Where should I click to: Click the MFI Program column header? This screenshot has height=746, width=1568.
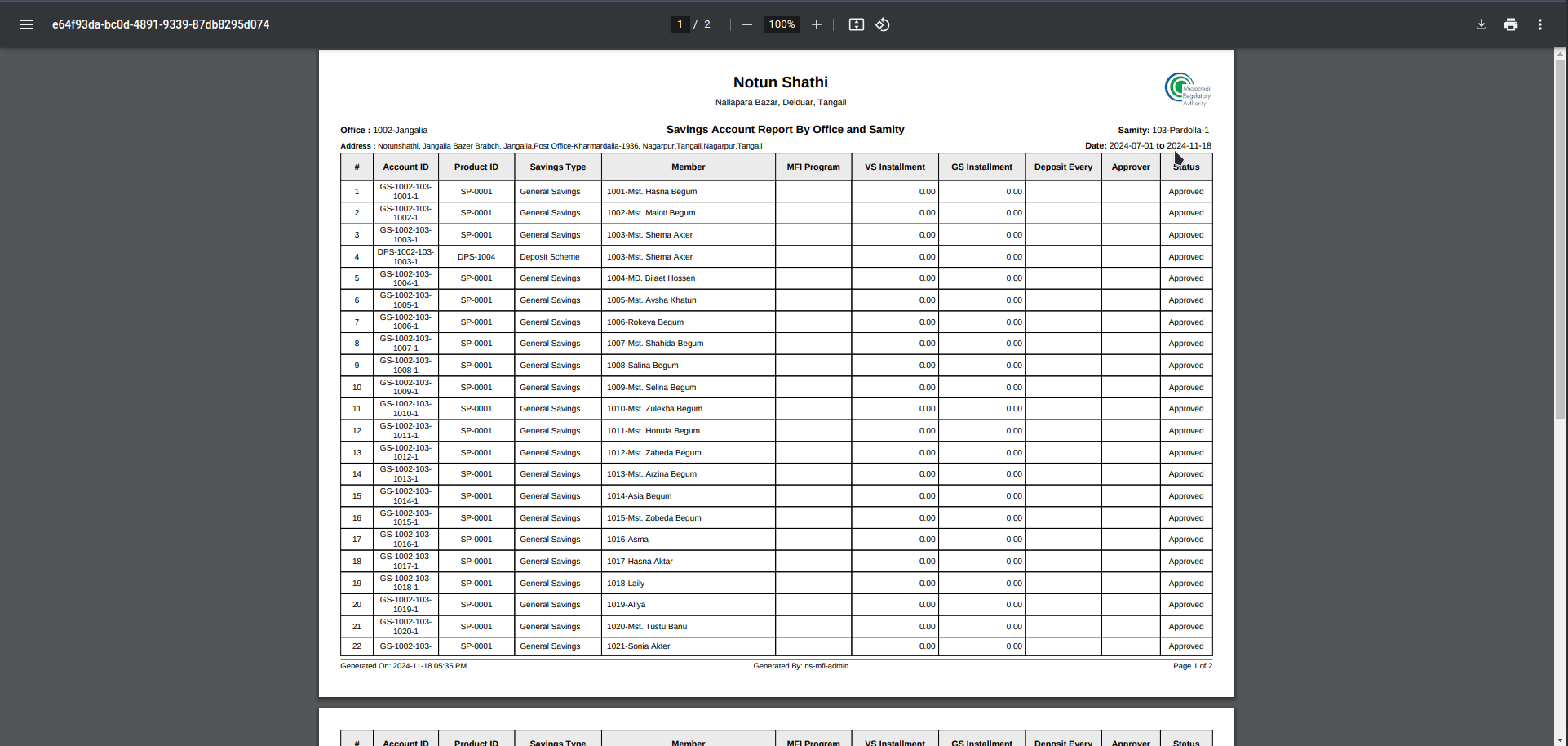pyautogui.click(x=813, y=167)
